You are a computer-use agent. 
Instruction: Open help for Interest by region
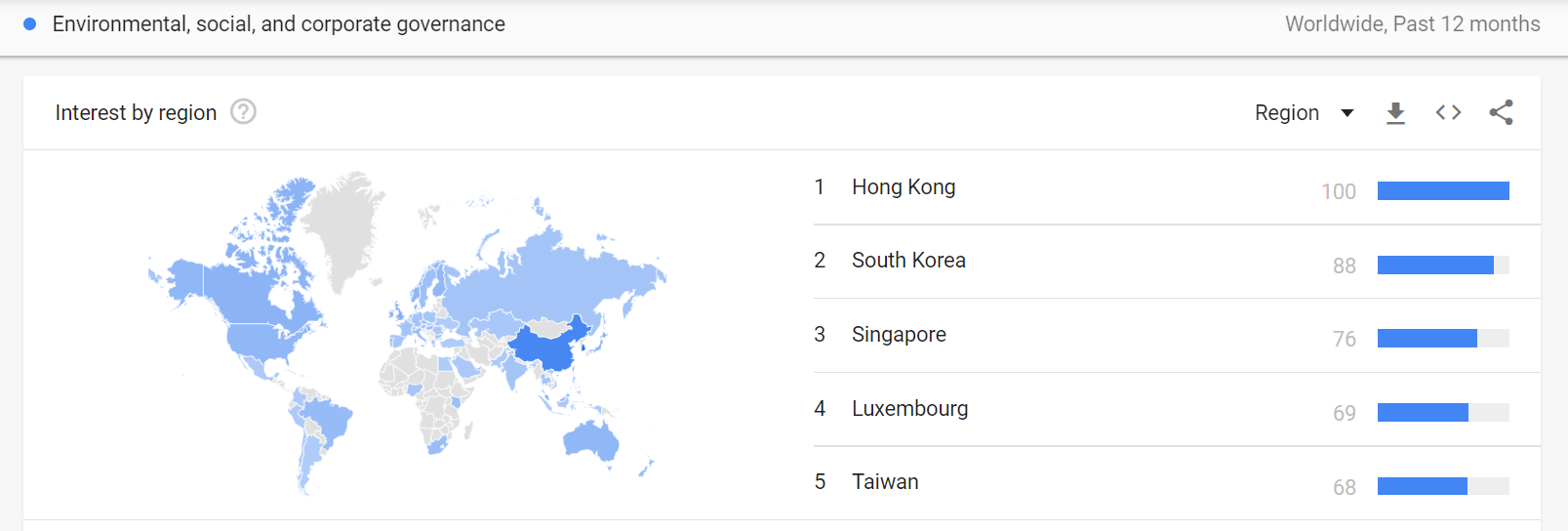pyautogui.click(x=243, y=112)
